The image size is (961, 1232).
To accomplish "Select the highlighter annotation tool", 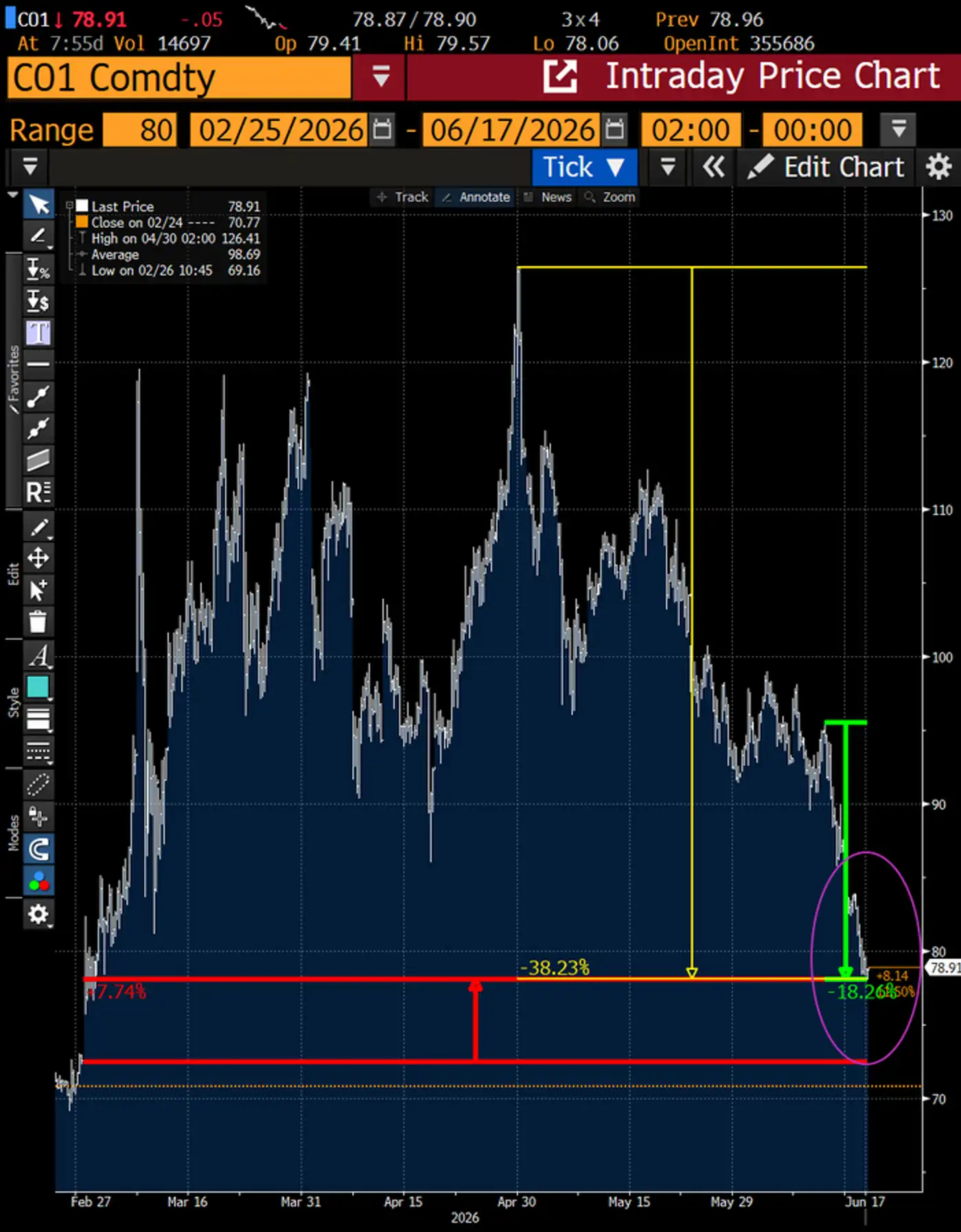I will coord(38,236).
